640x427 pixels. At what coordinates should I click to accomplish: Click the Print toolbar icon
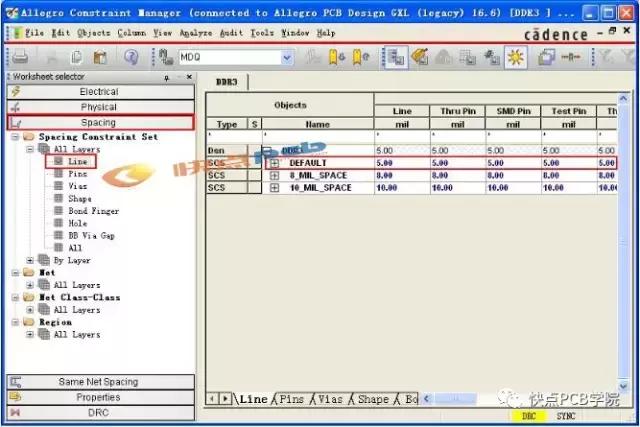20,58
